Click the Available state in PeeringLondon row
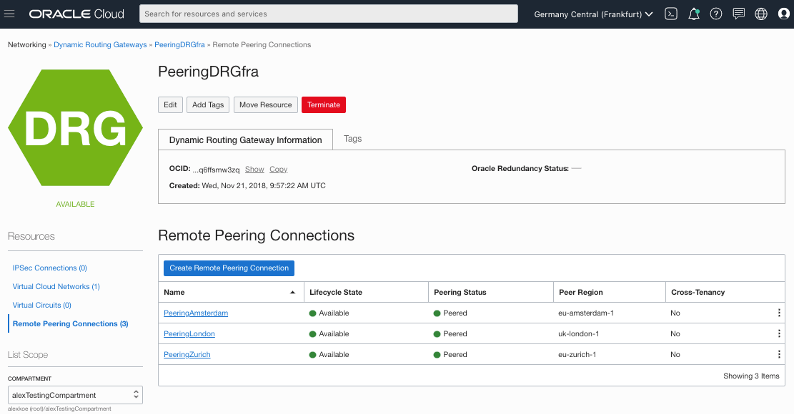 [329, 334]
